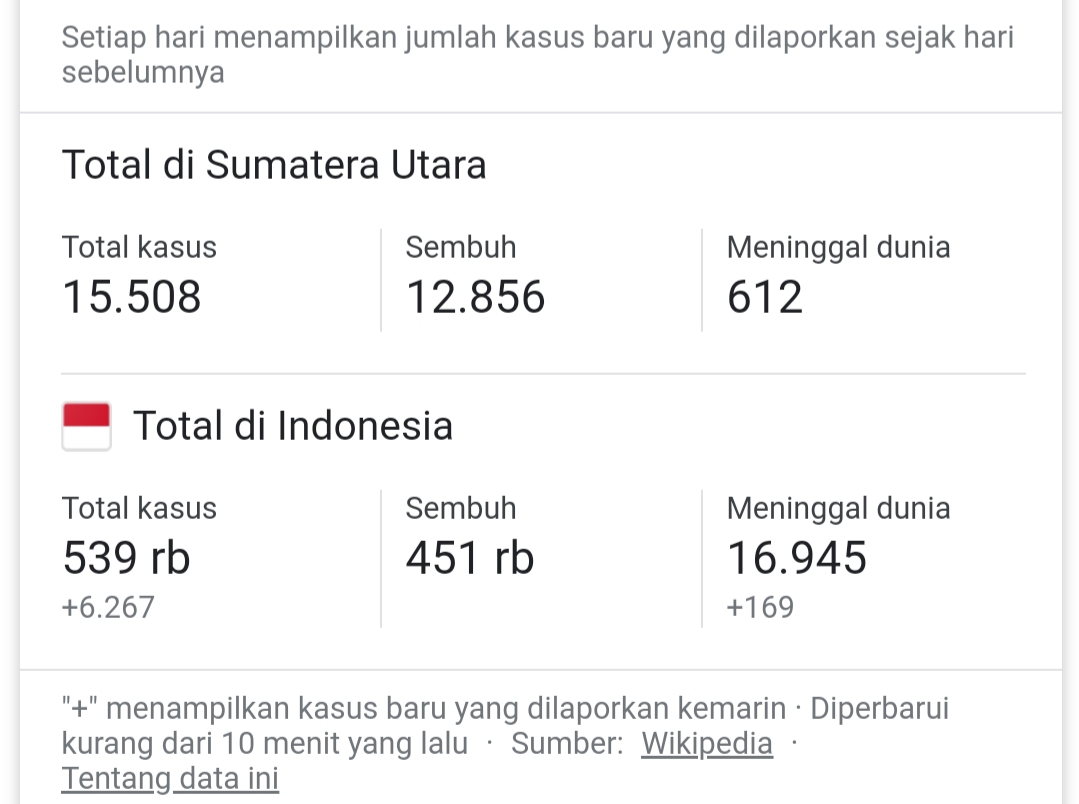The height and width of the screenshot is (804, 1079).
Task: Click Indonesia total cases value 539 rb
Action: [x=126, y=557]
